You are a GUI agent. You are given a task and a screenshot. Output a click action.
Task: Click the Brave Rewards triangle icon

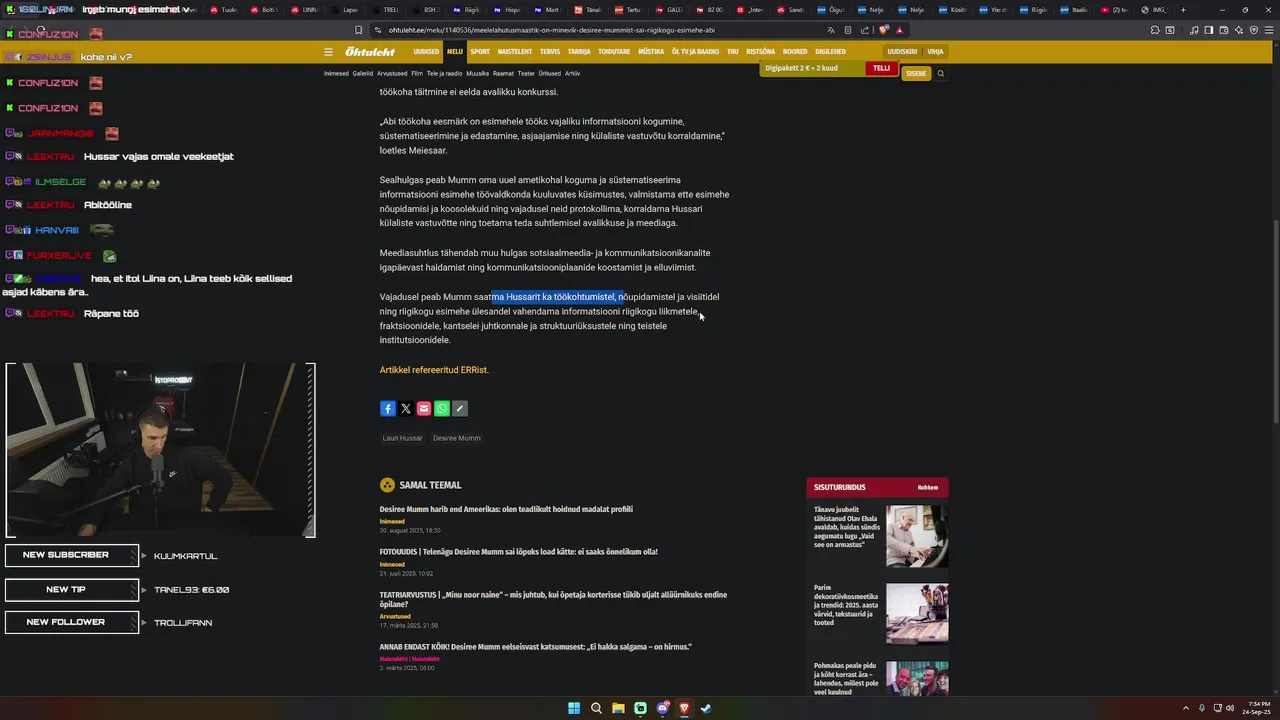pos(900,30)
